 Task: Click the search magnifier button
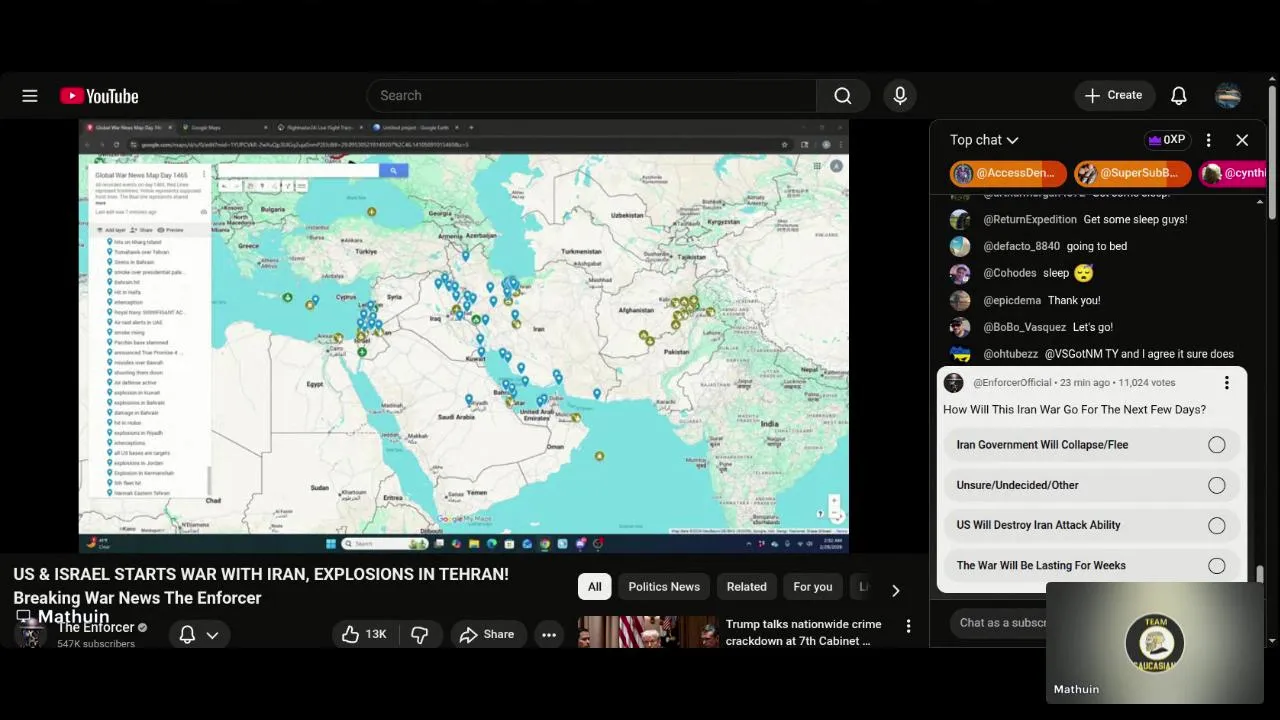(843, 96)
